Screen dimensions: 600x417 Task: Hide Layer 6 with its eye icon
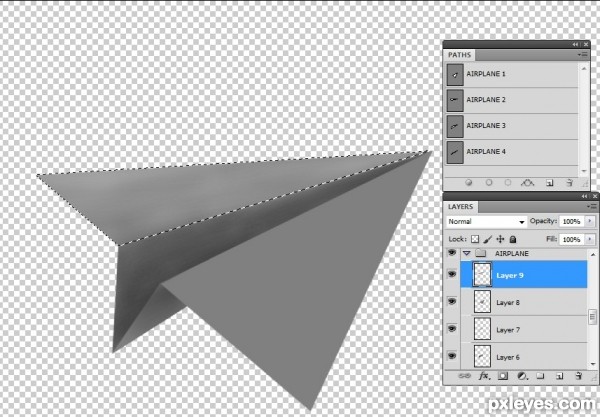tap(452, 356)
